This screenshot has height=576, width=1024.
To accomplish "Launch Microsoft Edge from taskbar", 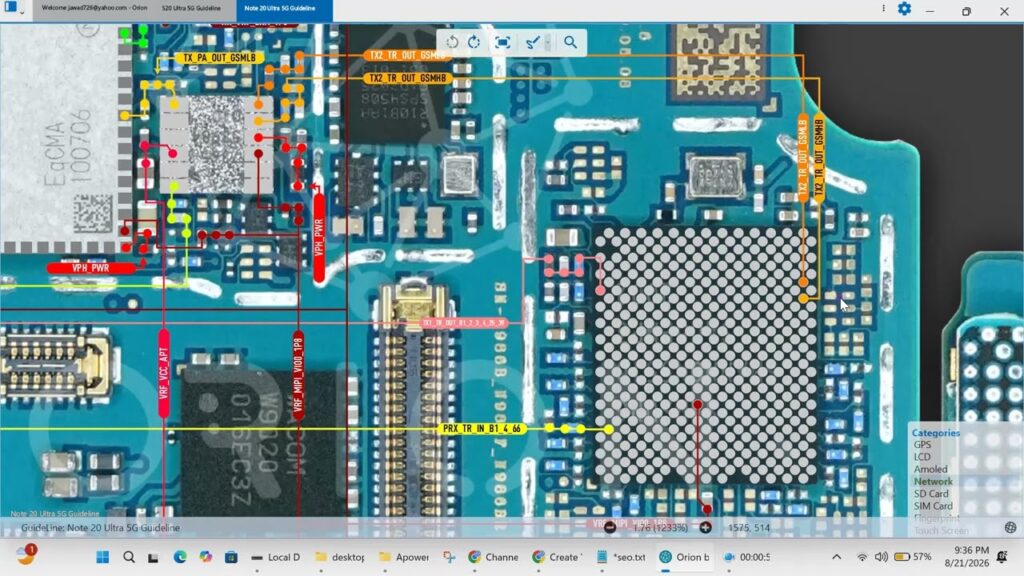I will point(180,557).
